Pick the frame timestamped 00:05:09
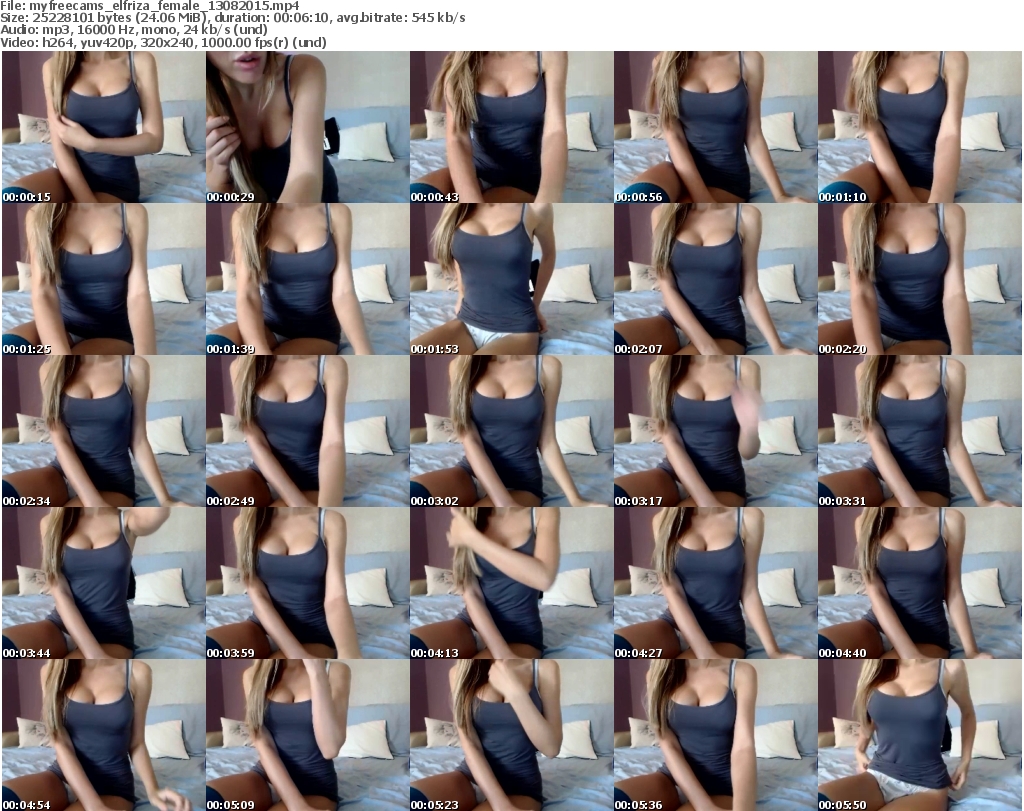1024x811 pixels. (x=308, y=735)
